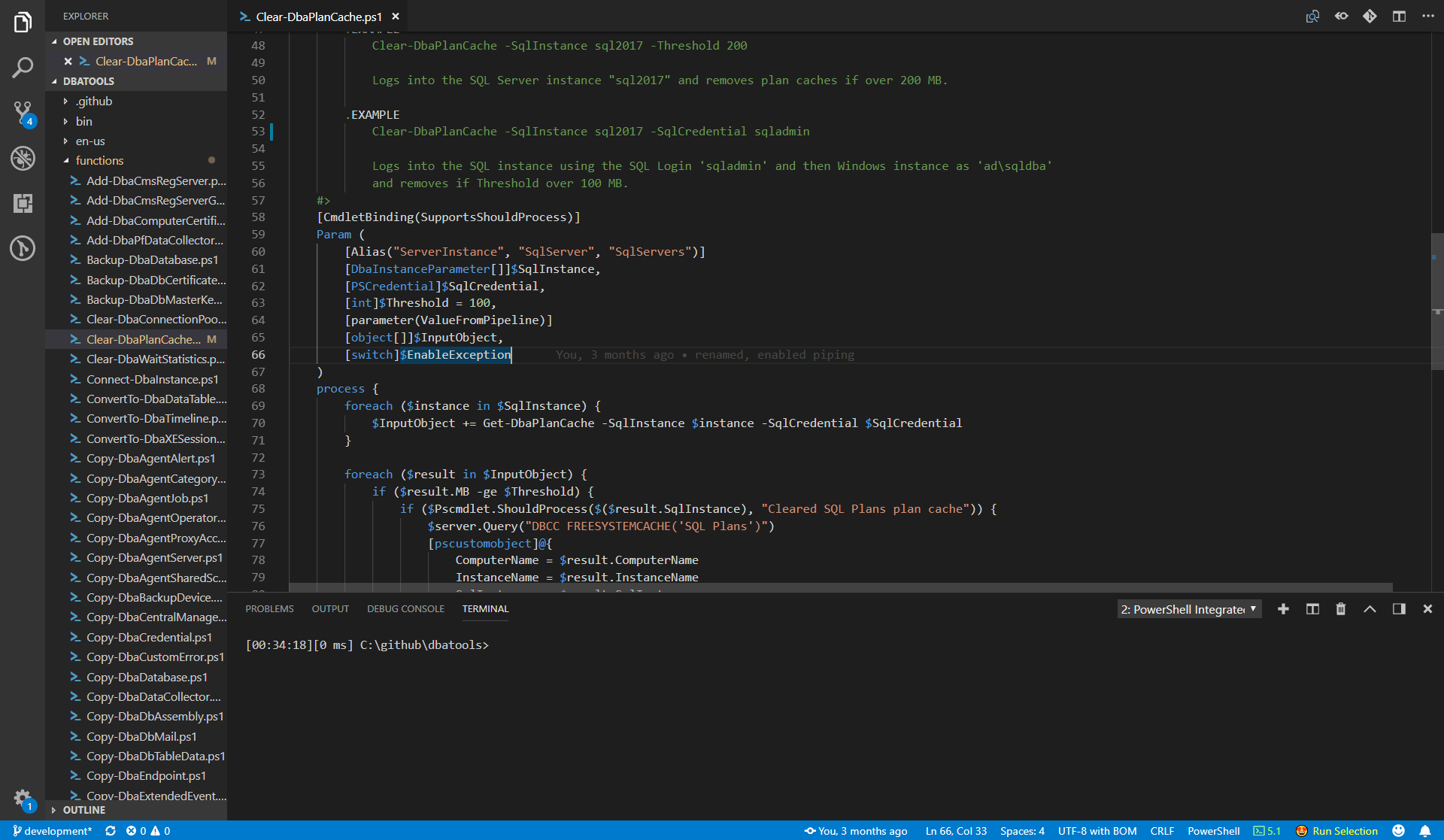1444x840 pixels.
Task: Open the Search sidebar icon
Action: point(23,68)
